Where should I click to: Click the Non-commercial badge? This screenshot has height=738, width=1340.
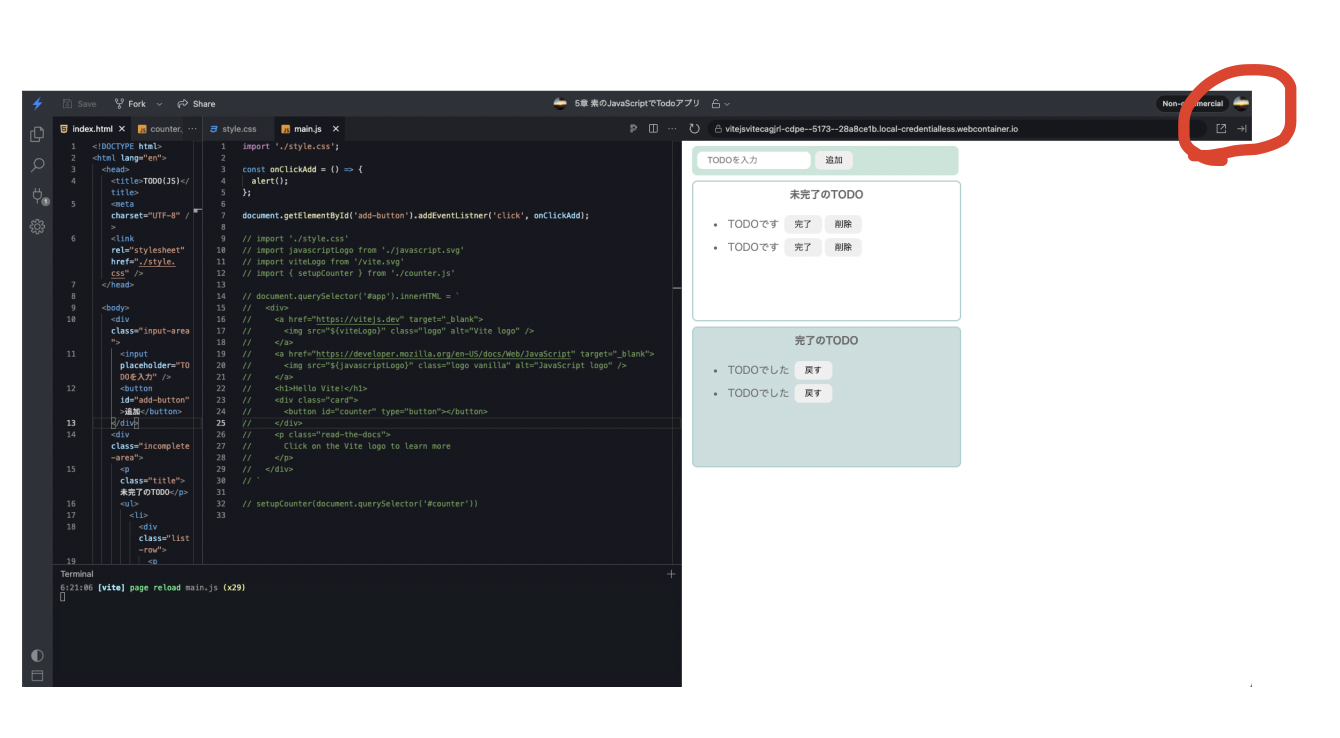pos(1192,104)
